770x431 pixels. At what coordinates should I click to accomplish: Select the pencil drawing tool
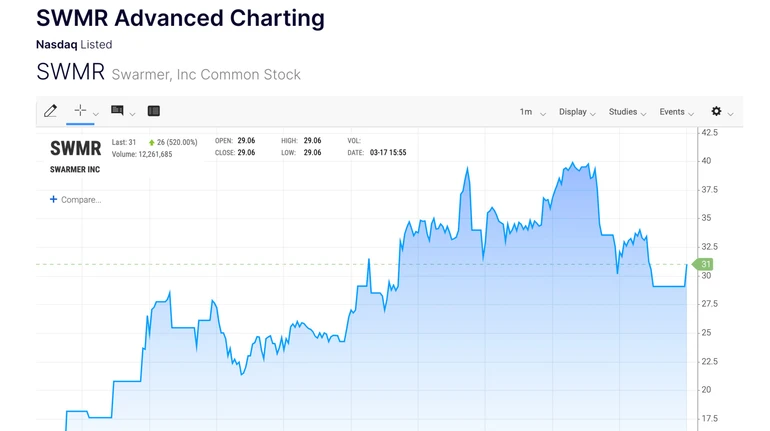50,111
